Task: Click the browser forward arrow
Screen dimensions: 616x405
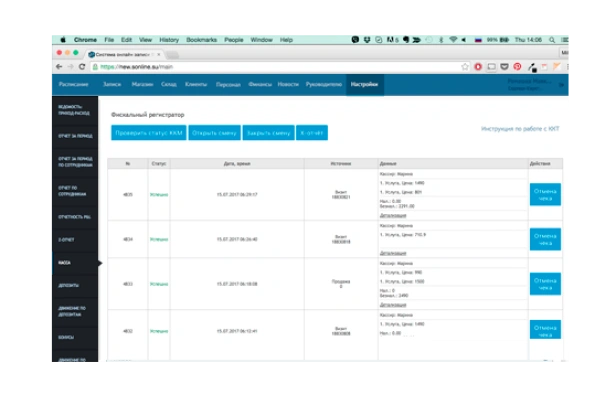Action: (70, 67)
